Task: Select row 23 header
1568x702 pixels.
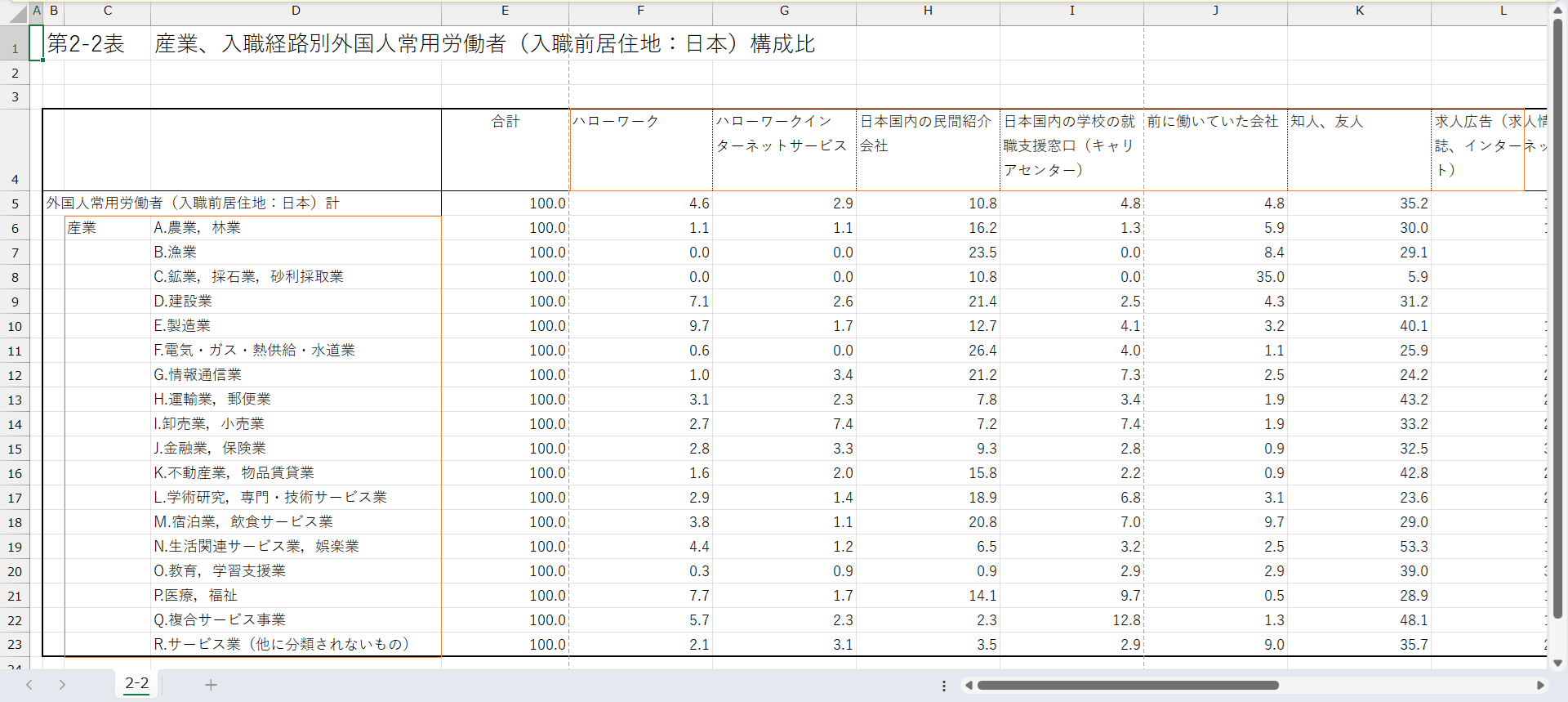Action: pyautogui.click(x=15, y=645)
